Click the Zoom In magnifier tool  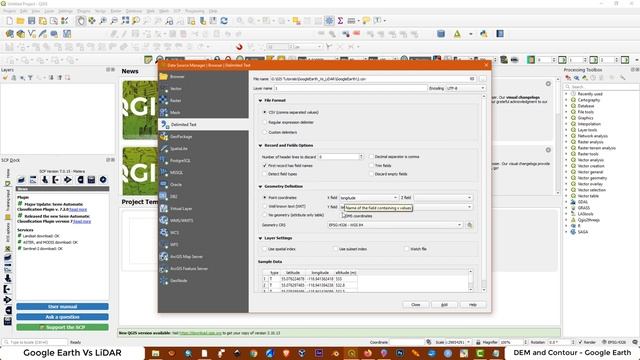[103, 21]
